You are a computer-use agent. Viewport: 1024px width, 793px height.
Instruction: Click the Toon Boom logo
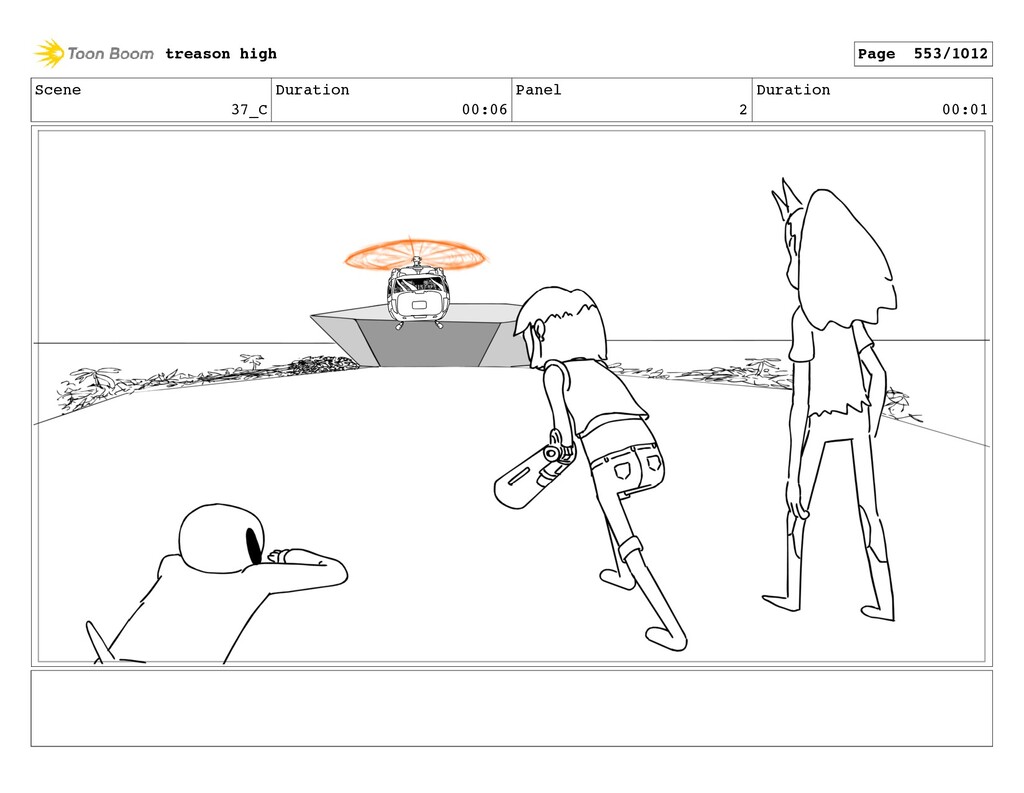pos(93,54)
